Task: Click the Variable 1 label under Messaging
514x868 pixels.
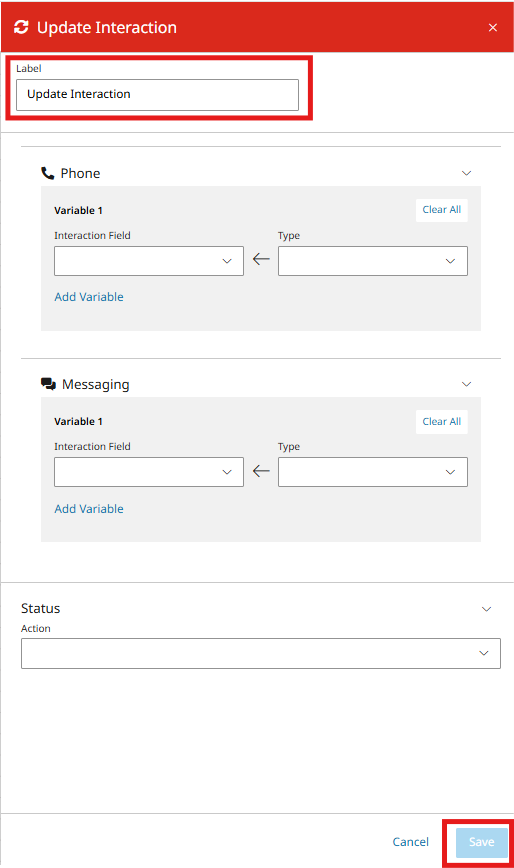Action: (78, 421)
